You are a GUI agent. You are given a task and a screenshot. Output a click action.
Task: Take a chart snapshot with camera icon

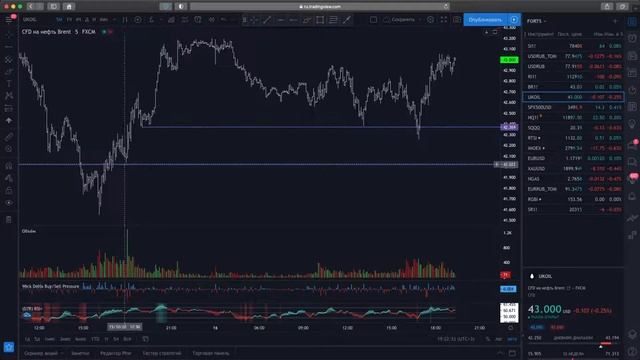[457, 20]
